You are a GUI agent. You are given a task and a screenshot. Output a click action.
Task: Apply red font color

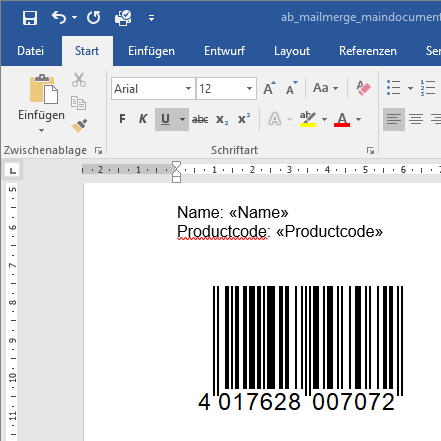[x=342, y=119]
